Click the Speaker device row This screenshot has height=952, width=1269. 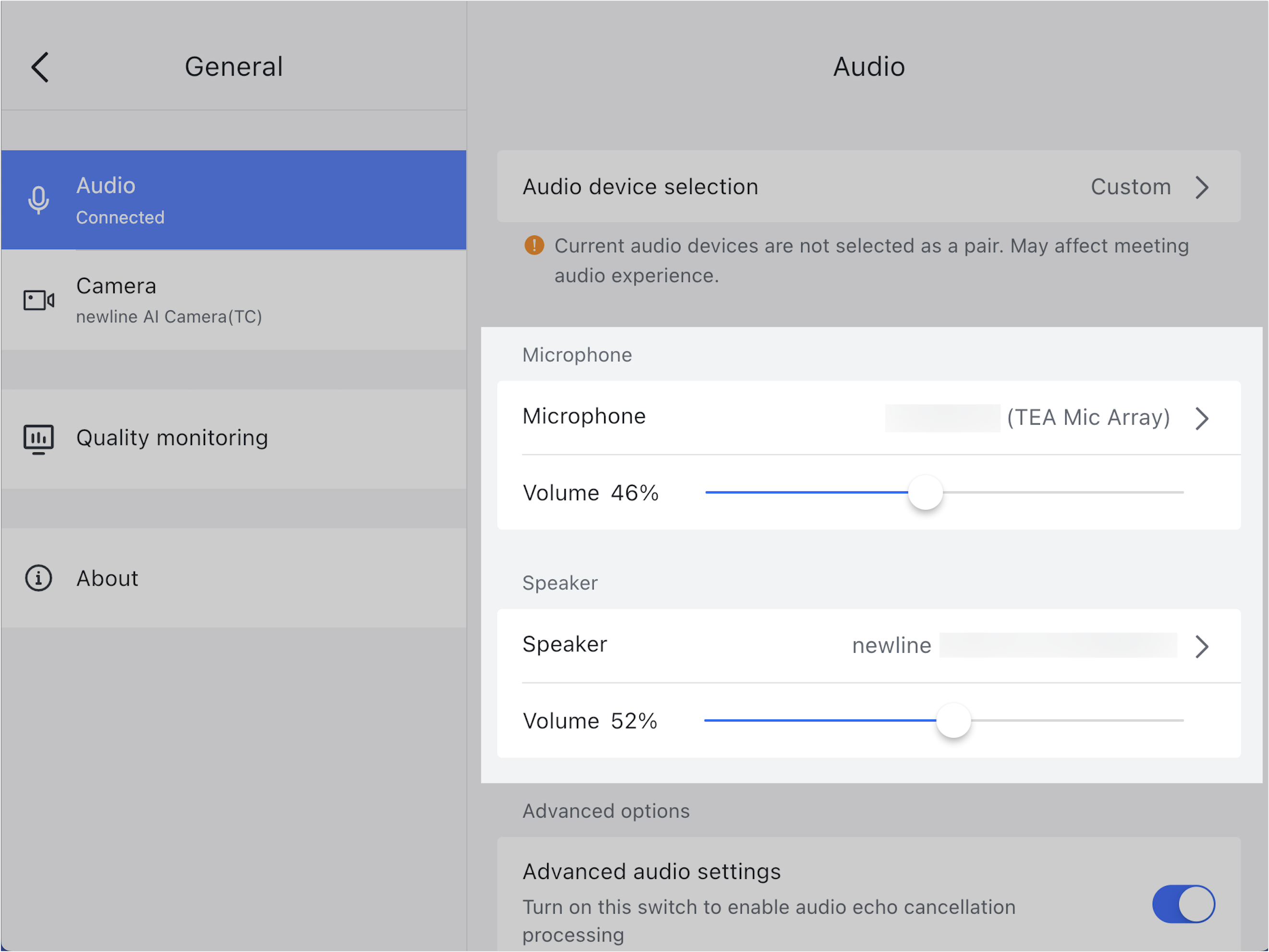(868, 646)
